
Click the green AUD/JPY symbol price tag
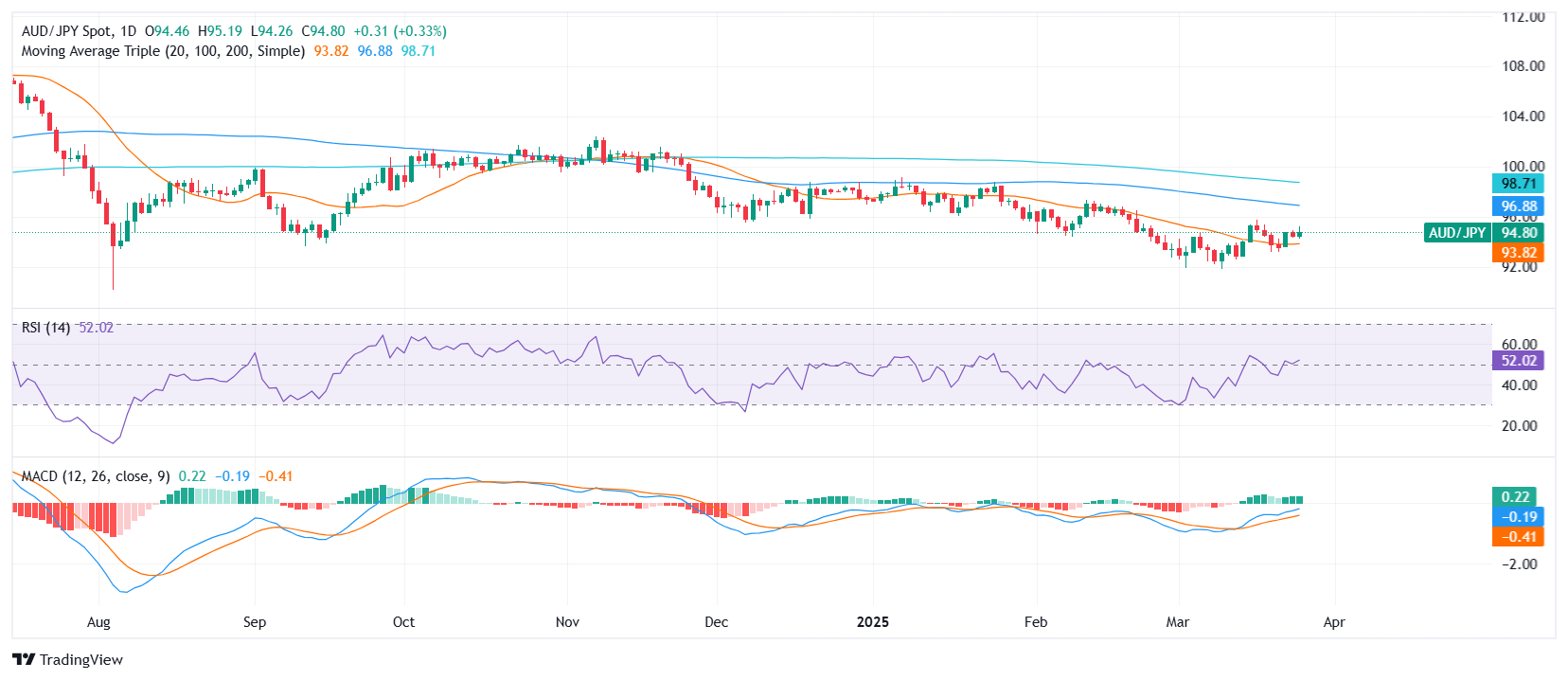(x=1457, y=233)
